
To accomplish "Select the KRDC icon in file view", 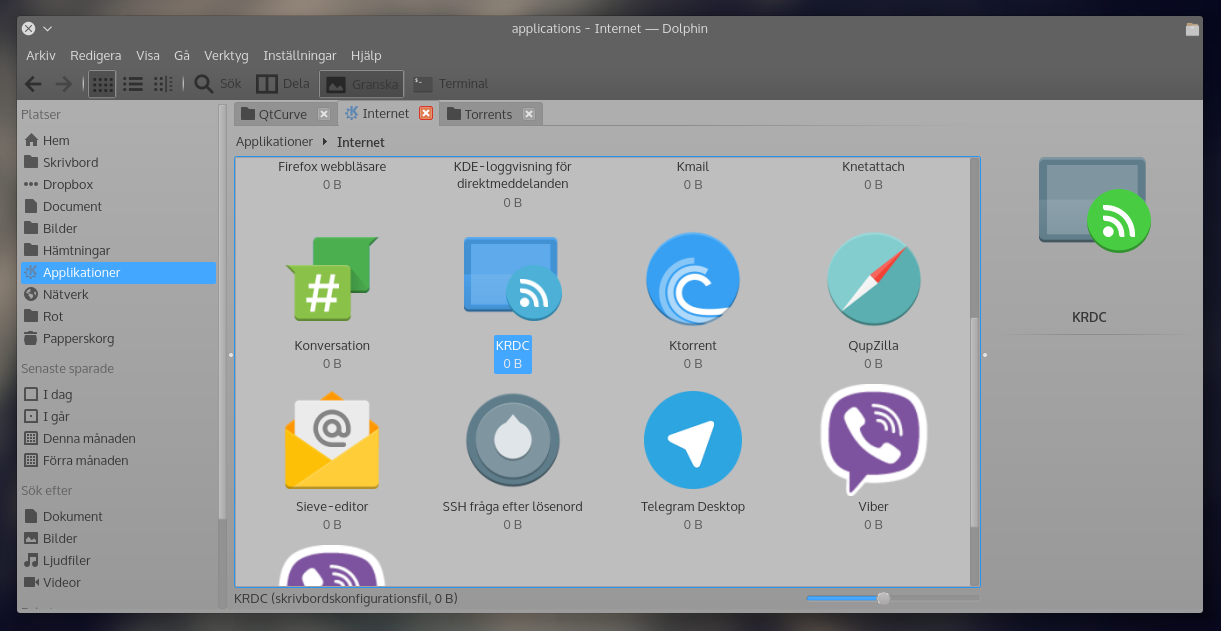I will point(512,279).
